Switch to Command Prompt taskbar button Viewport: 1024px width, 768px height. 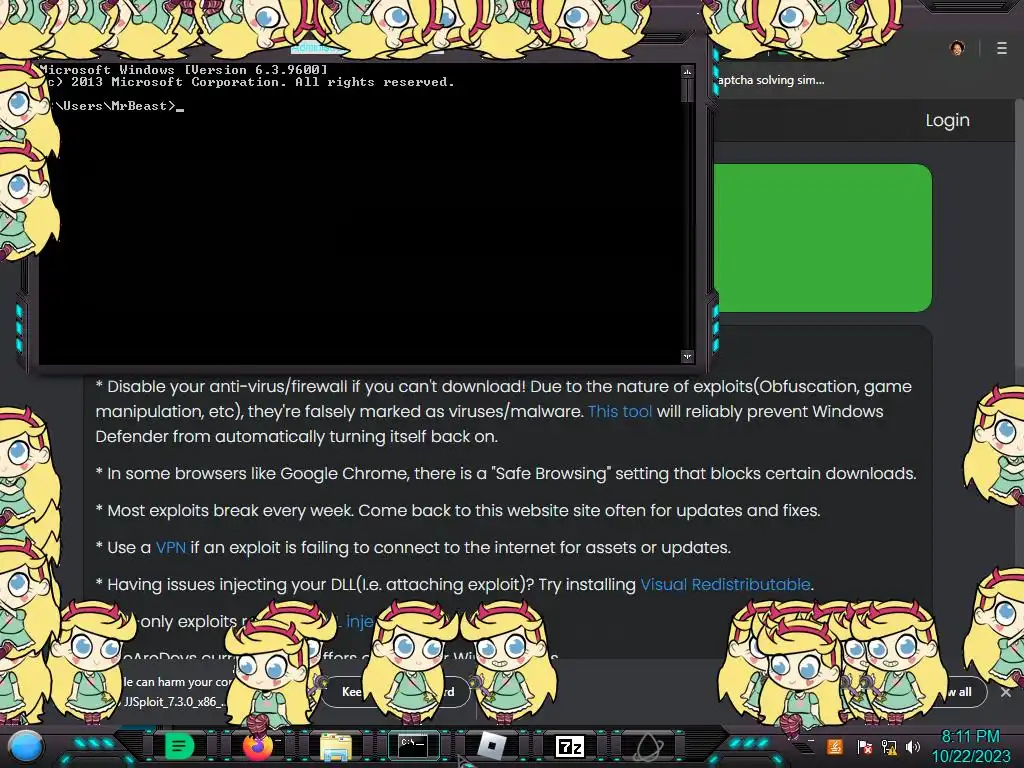413,745
